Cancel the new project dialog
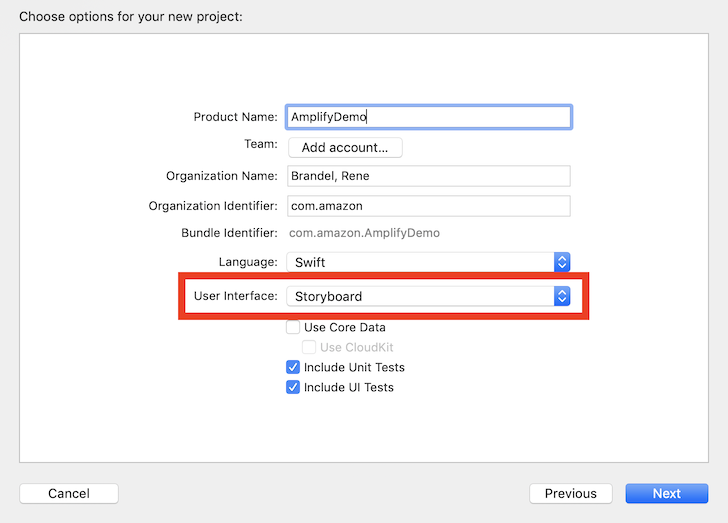Screen dimensions: 728x523 click(69, 493)
